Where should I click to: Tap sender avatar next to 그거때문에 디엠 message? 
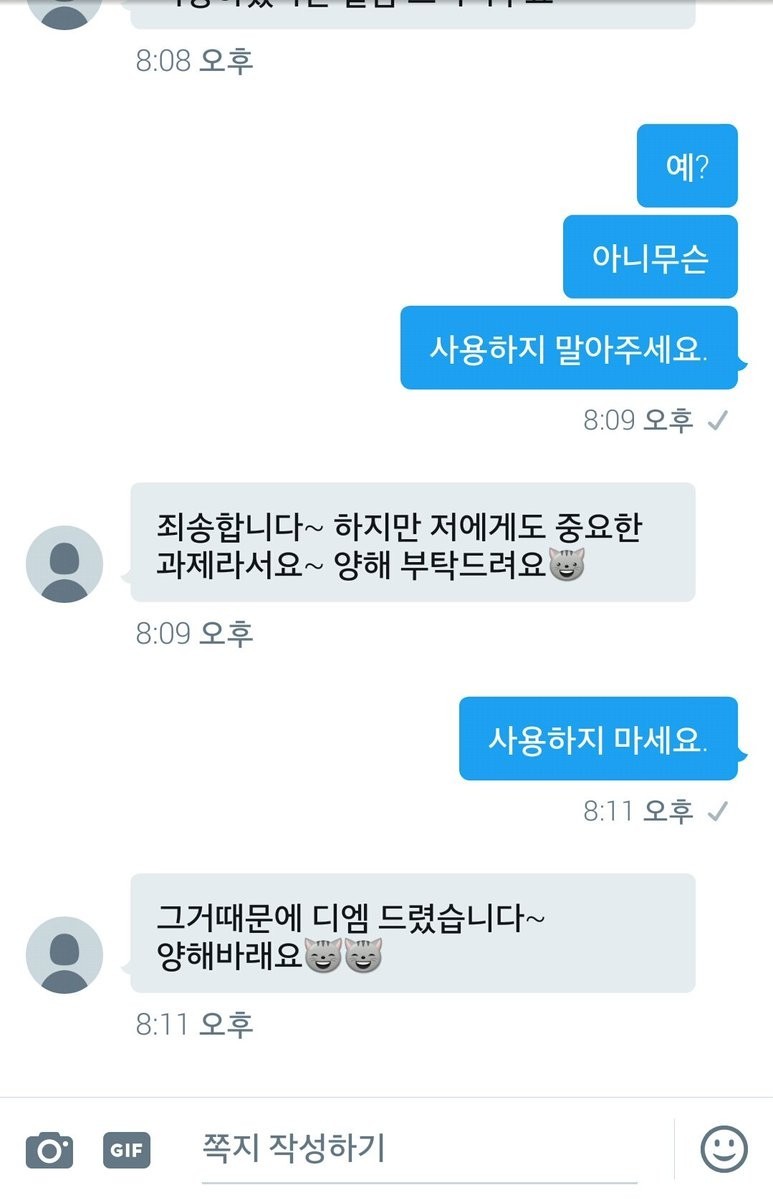(x=64, y=955)
